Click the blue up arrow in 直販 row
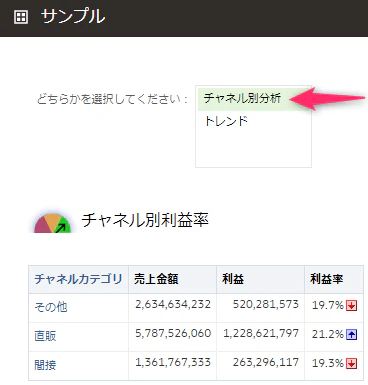The image size is (368, 385). pyautogui.click(x=351, y=334)
